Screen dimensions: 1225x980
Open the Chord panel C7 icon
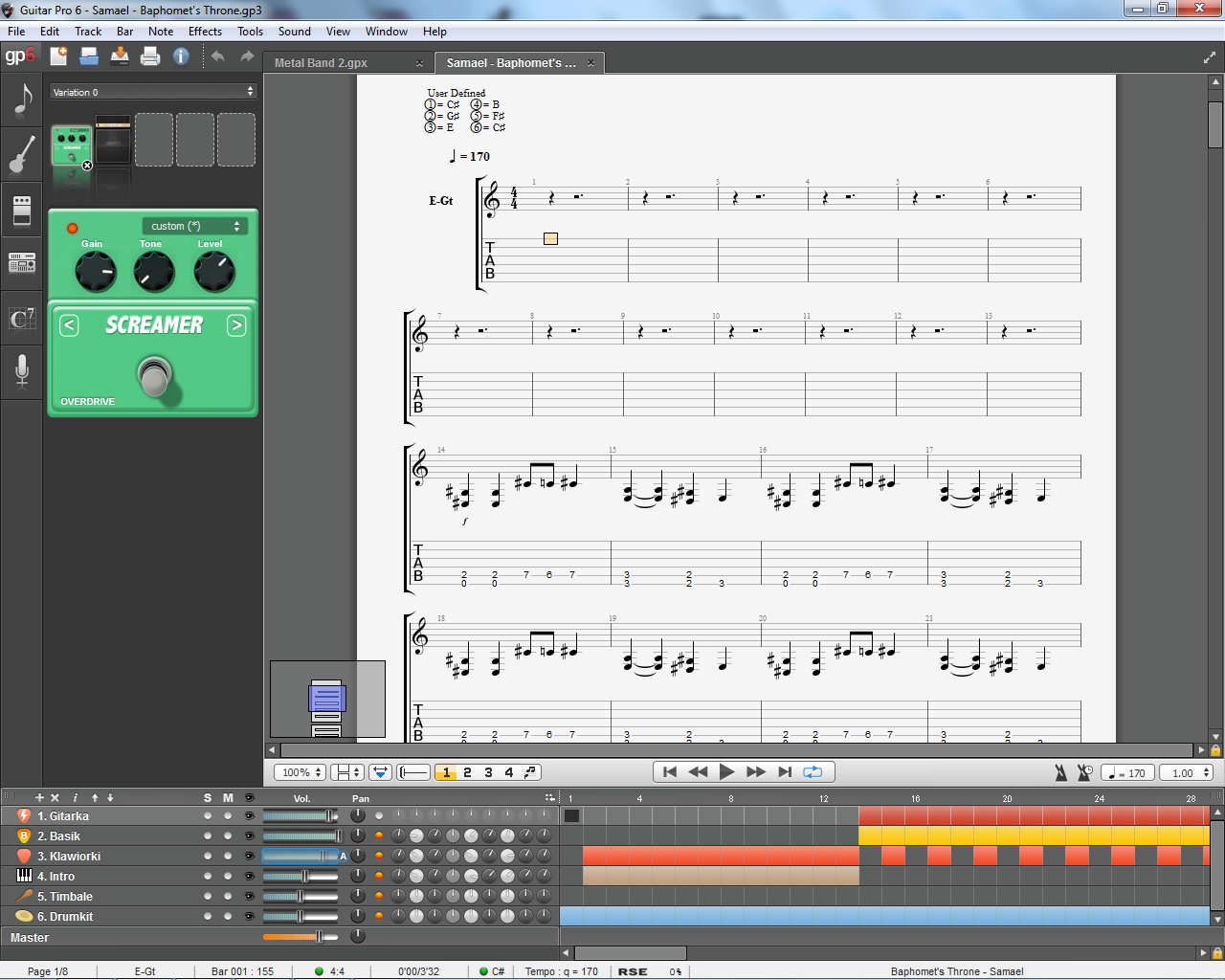(x=21, y=318)
